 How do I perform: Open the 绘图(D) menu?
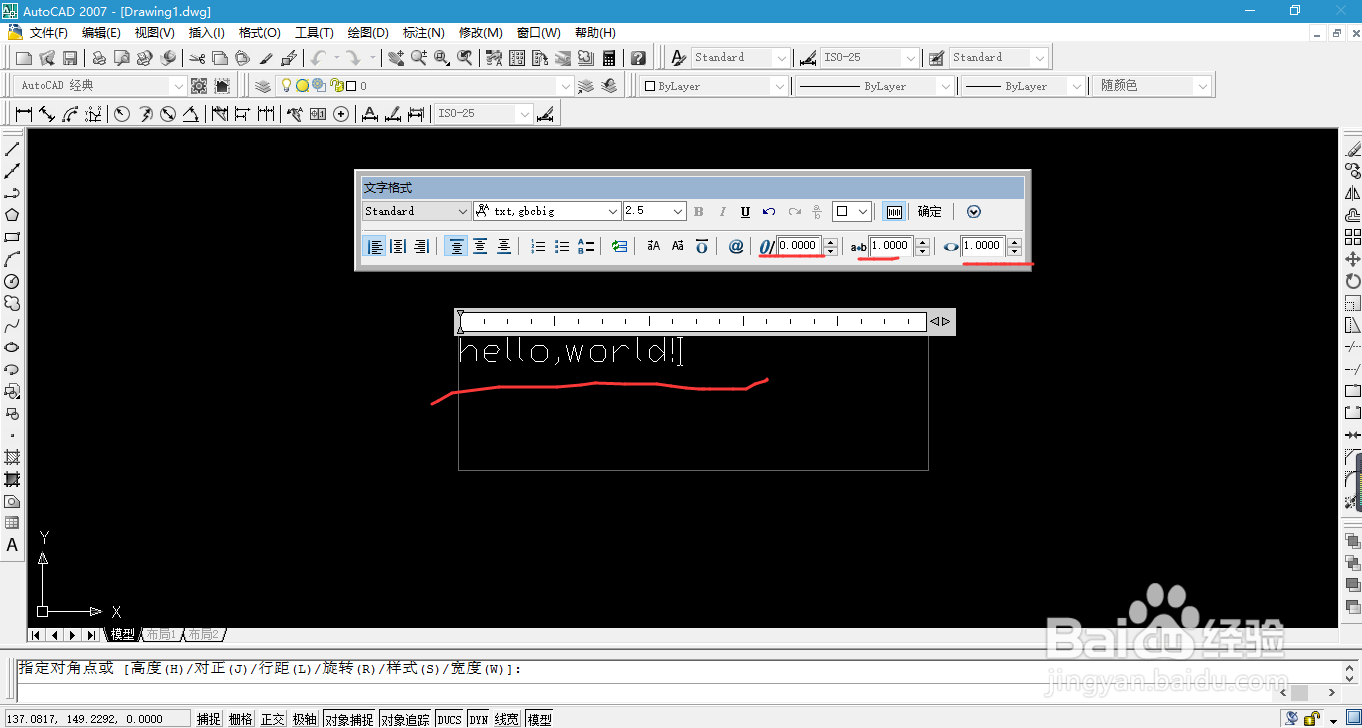[368, 33]
